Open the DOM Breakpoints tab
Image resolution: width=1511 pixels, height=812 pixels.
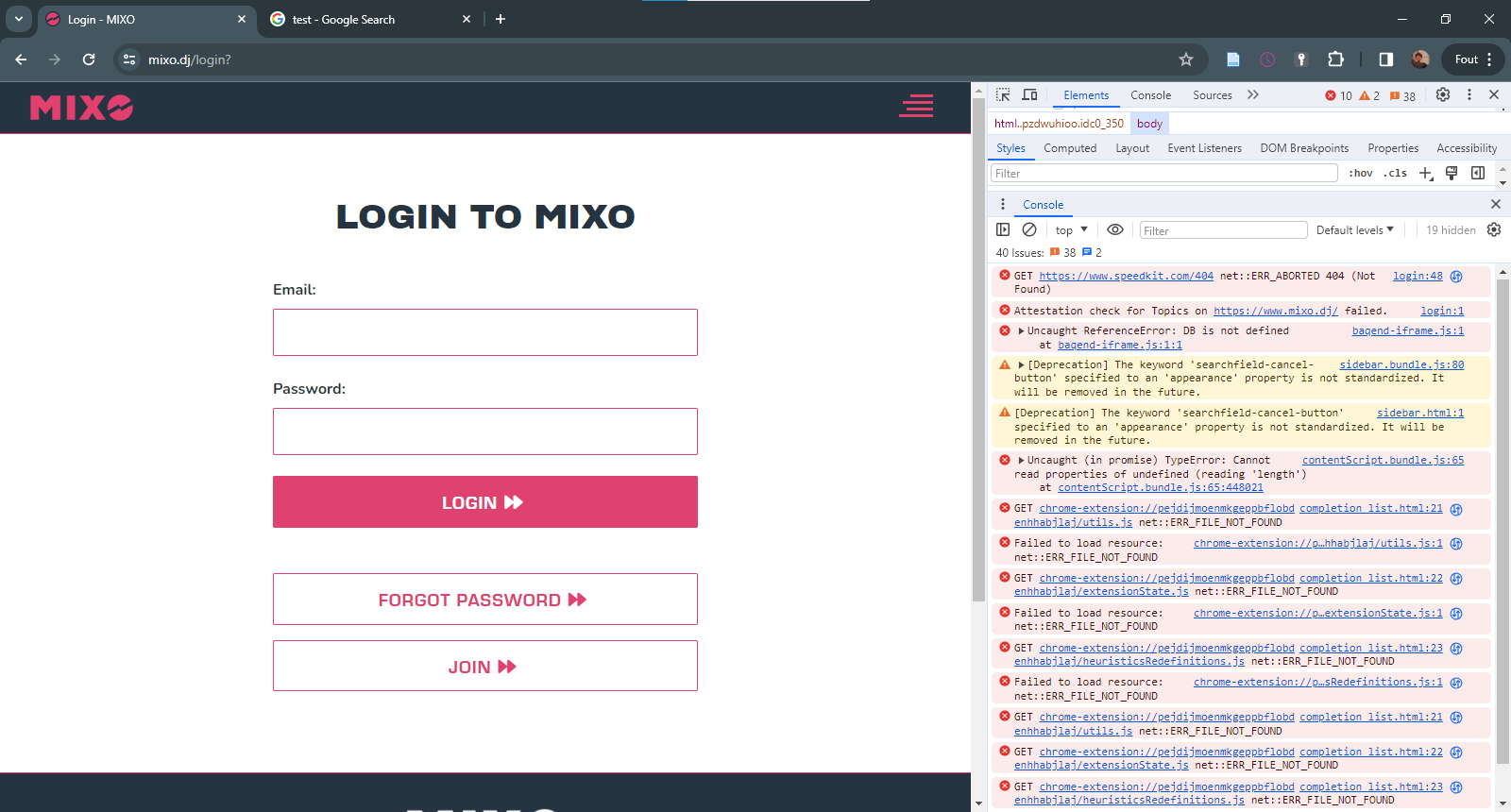coord(1304,148)
